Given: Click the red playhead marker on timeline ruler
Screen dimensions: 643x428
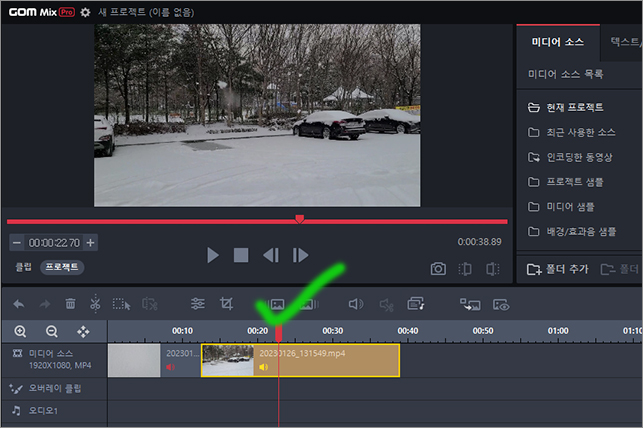Looking at the screenshot, I should pyautogui.click(x=278, y=333).
